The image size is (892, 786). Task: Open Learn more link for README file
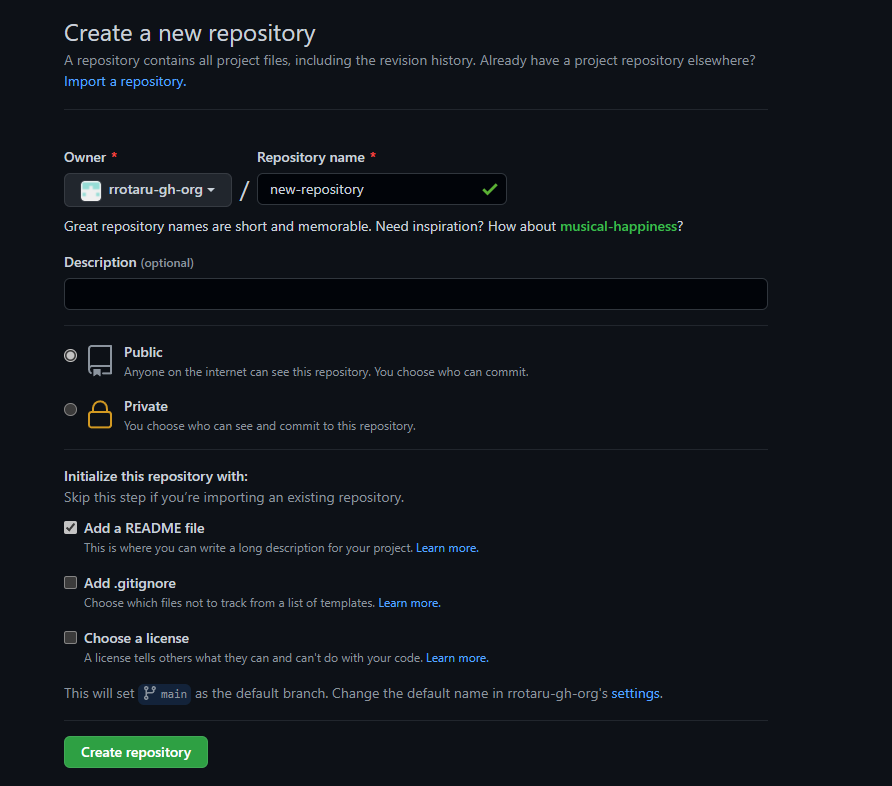point(447,548)
